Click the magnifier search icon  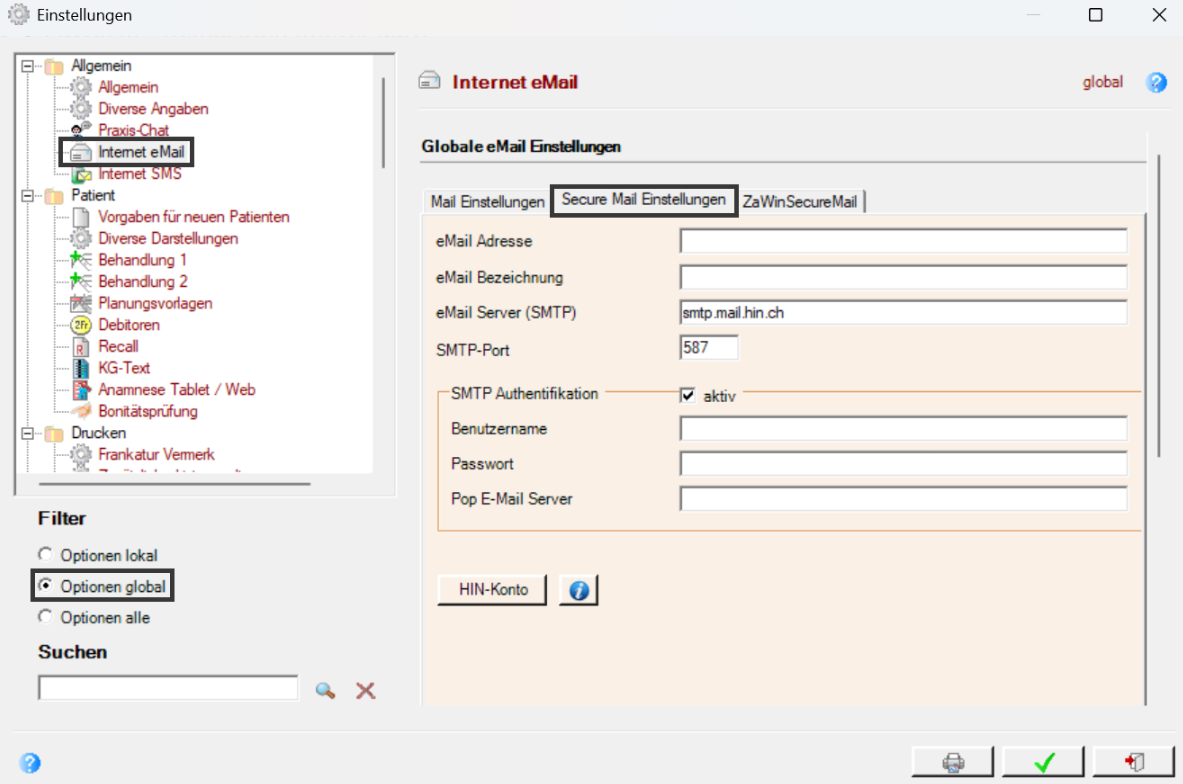(325, 690)
